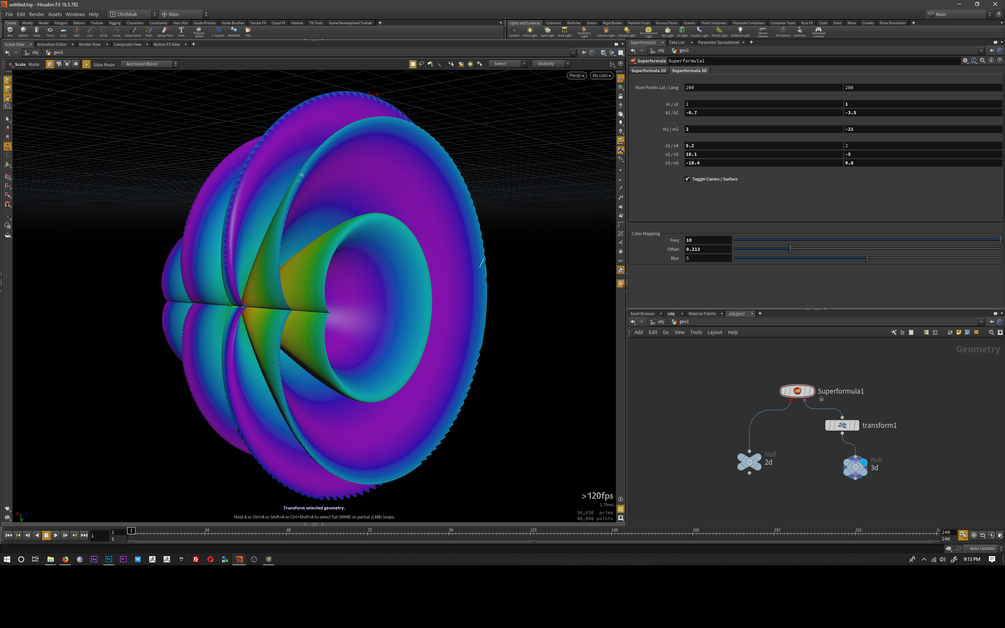The width and height of the screenshot is (1005, 628).
Task: Click the Windows Start button
Action: tap(7, 559)
